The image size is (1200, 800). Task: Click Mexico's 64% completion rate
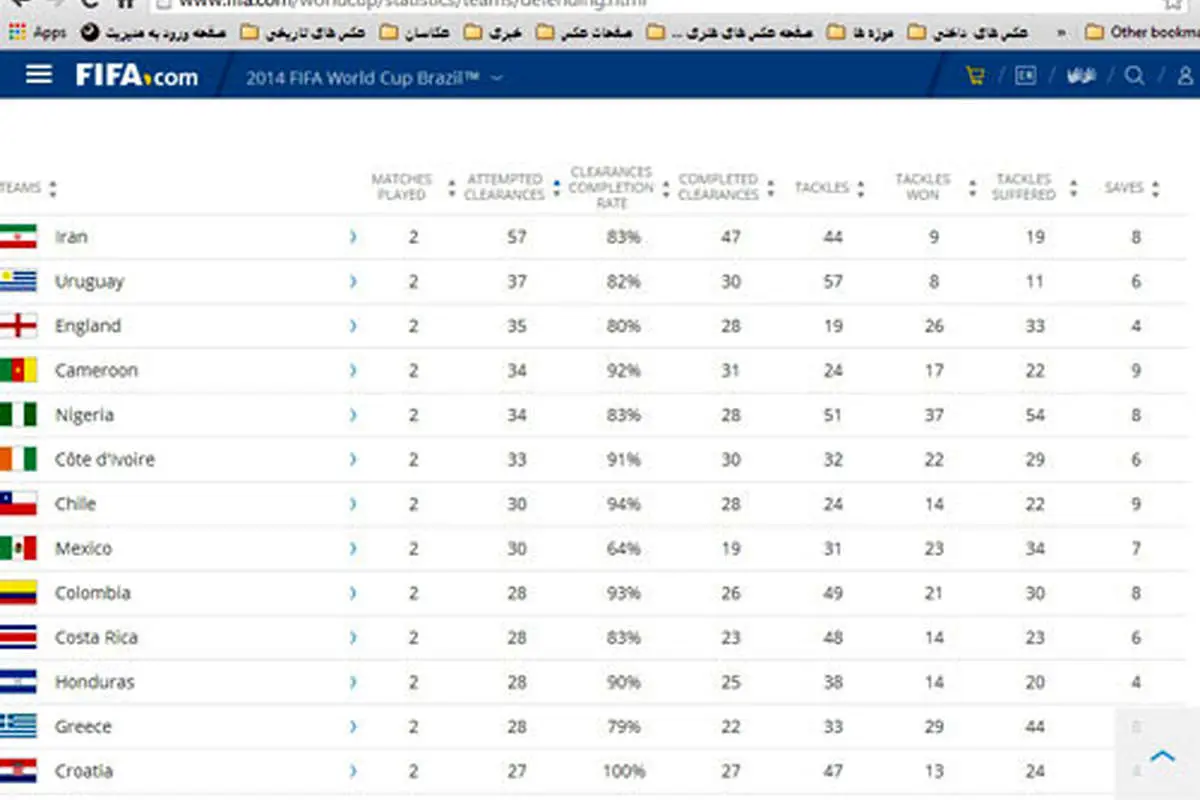(x=623, y=548)
